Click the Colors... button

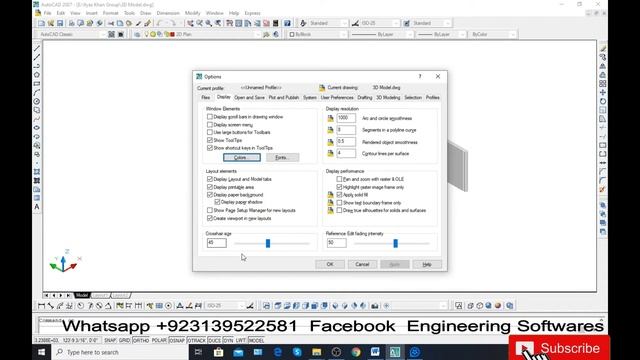coord(242,158)
